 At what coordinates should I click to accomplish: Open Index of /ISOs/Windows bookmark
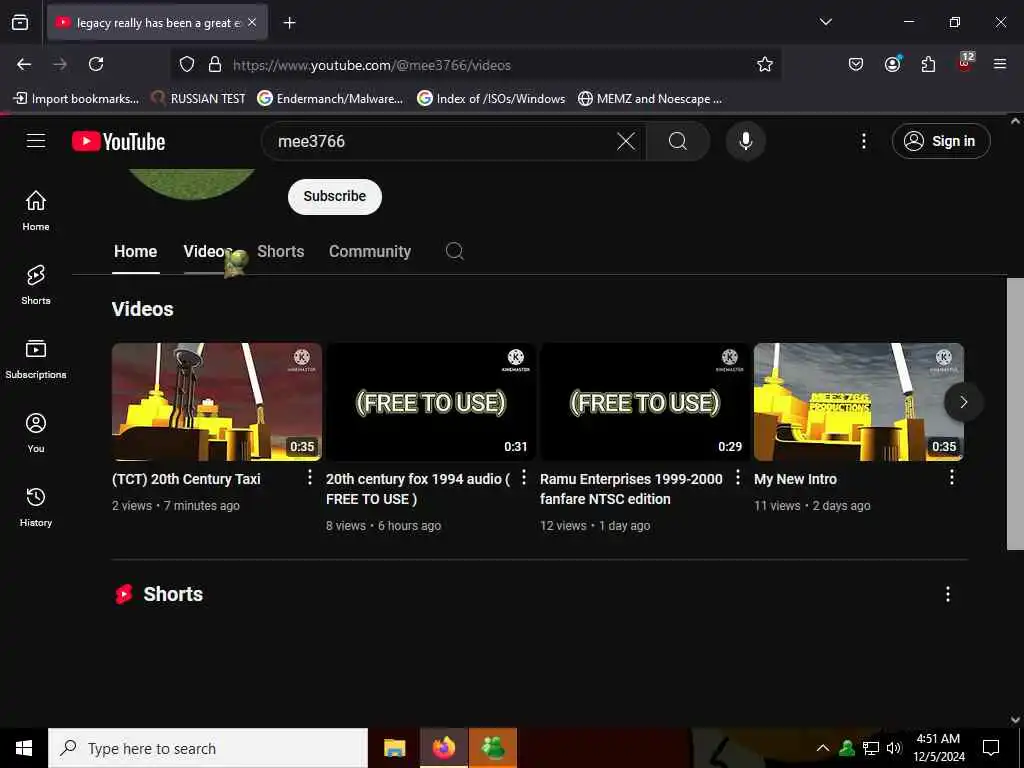[491, 99]
